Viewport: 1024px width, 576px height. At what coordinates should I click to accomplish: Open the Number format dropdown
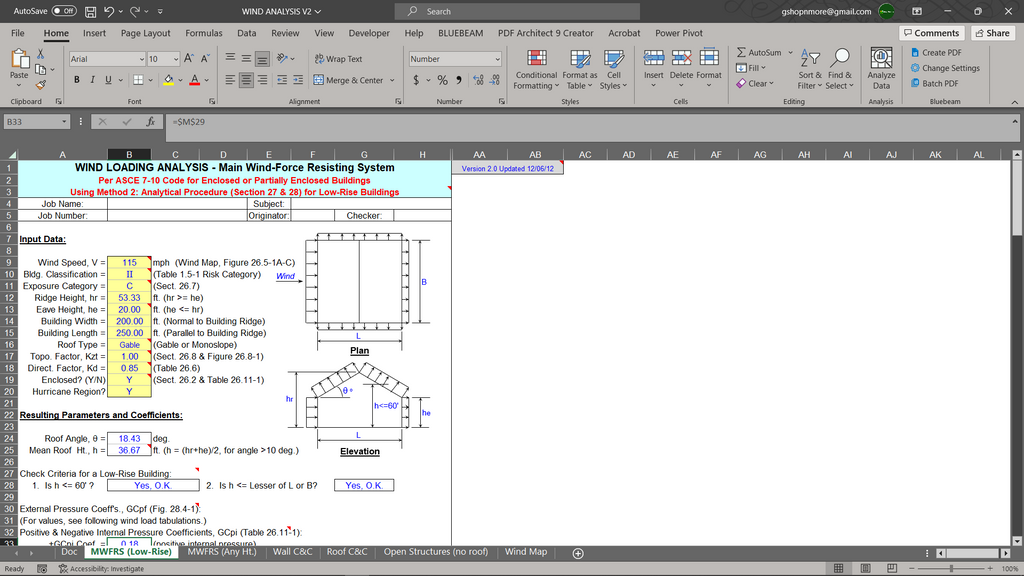pos(497,59)
